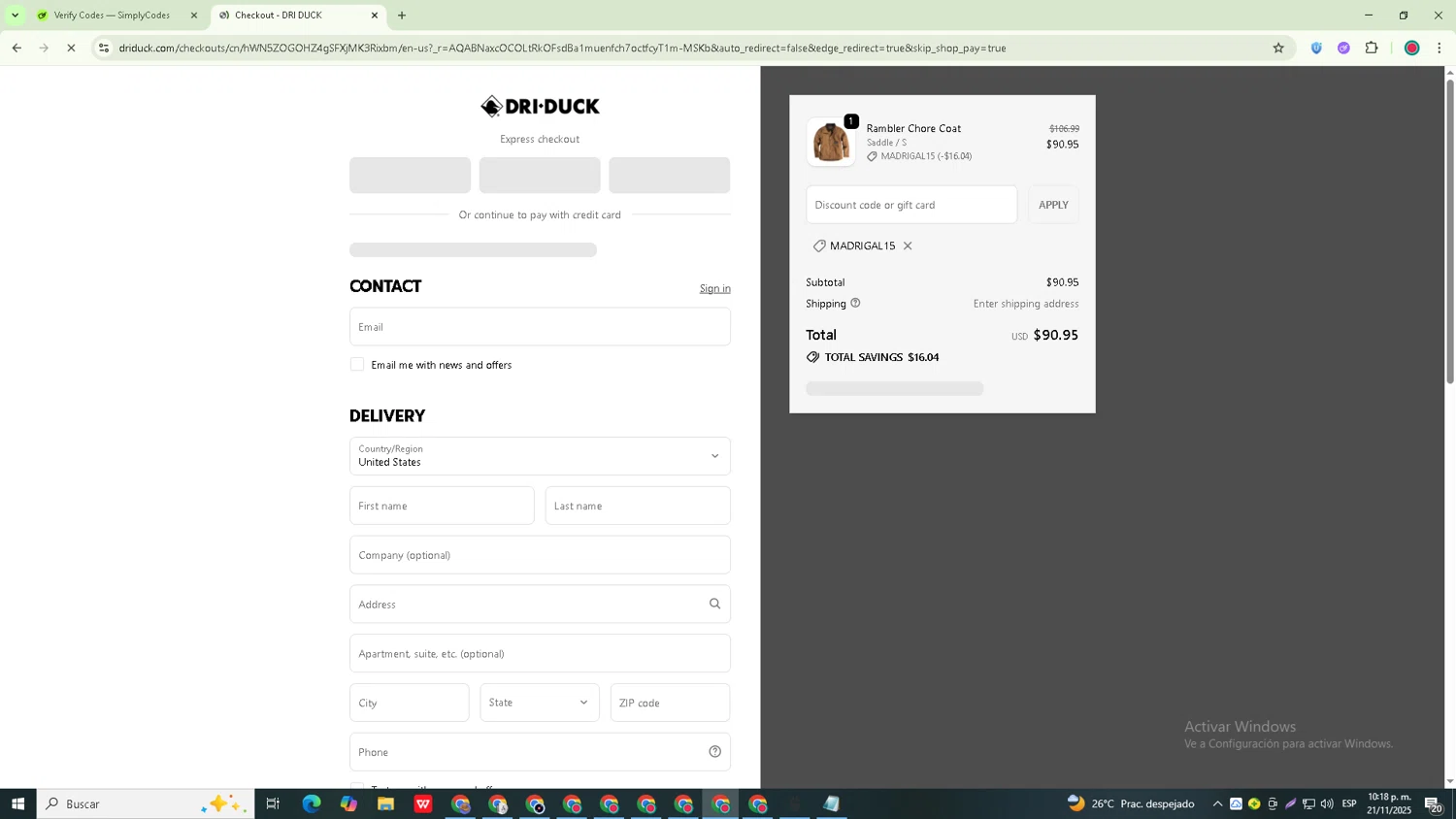The width and height of the screenshot is (1456, 819).
Task: Click the Address field
Action: click(540, 604)
